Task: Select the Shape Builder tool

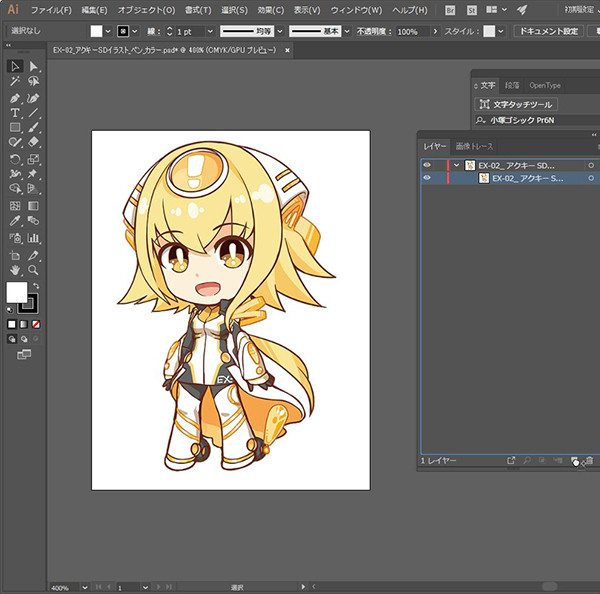Action: click(15, 188)
